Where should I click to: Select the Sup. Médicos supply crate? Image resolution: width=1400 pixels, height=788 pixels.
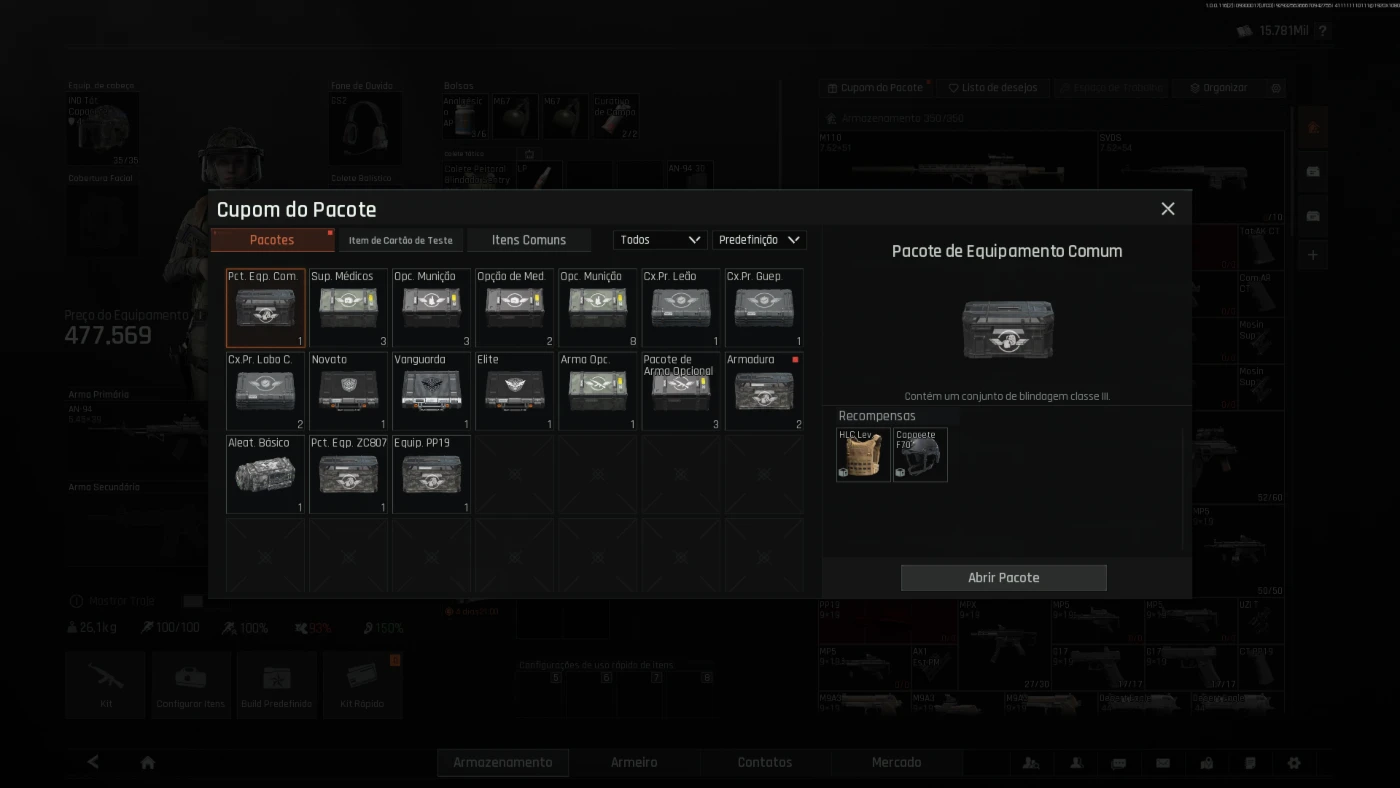pyautogui.click(x=348, y=308)
